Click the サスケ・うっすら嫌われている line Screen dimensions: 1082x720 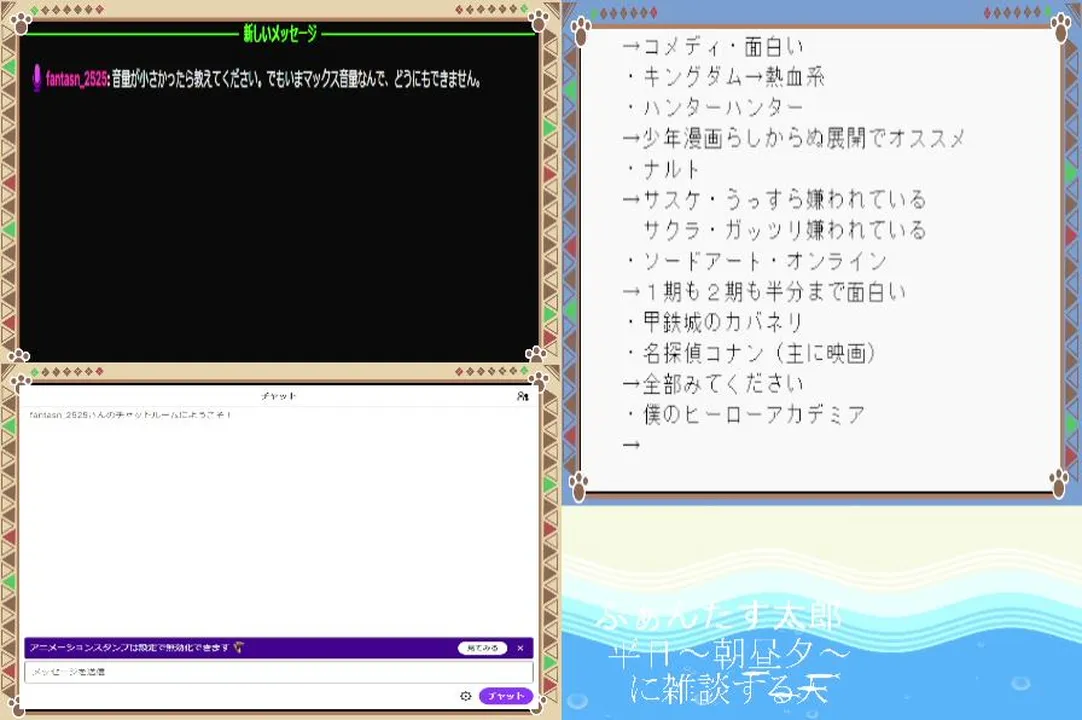pyautogui.click(x=774, y=200)
